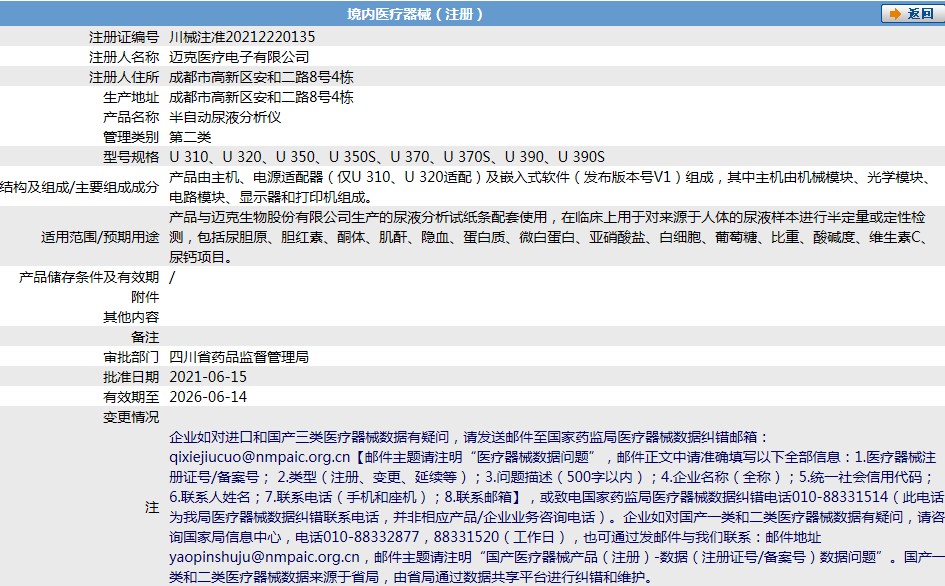Click phone number 010-88331514 in the note
Screen dimensions: 945x586
tap(840, 497)
